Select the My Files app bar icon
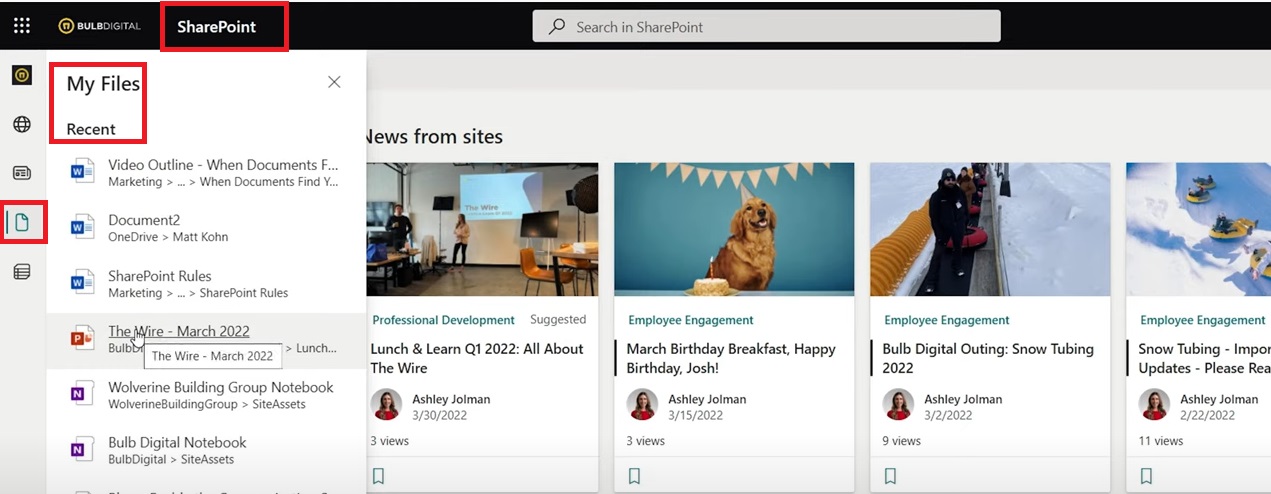Screen dimensions: 1271x494 [x=23, y=222]
